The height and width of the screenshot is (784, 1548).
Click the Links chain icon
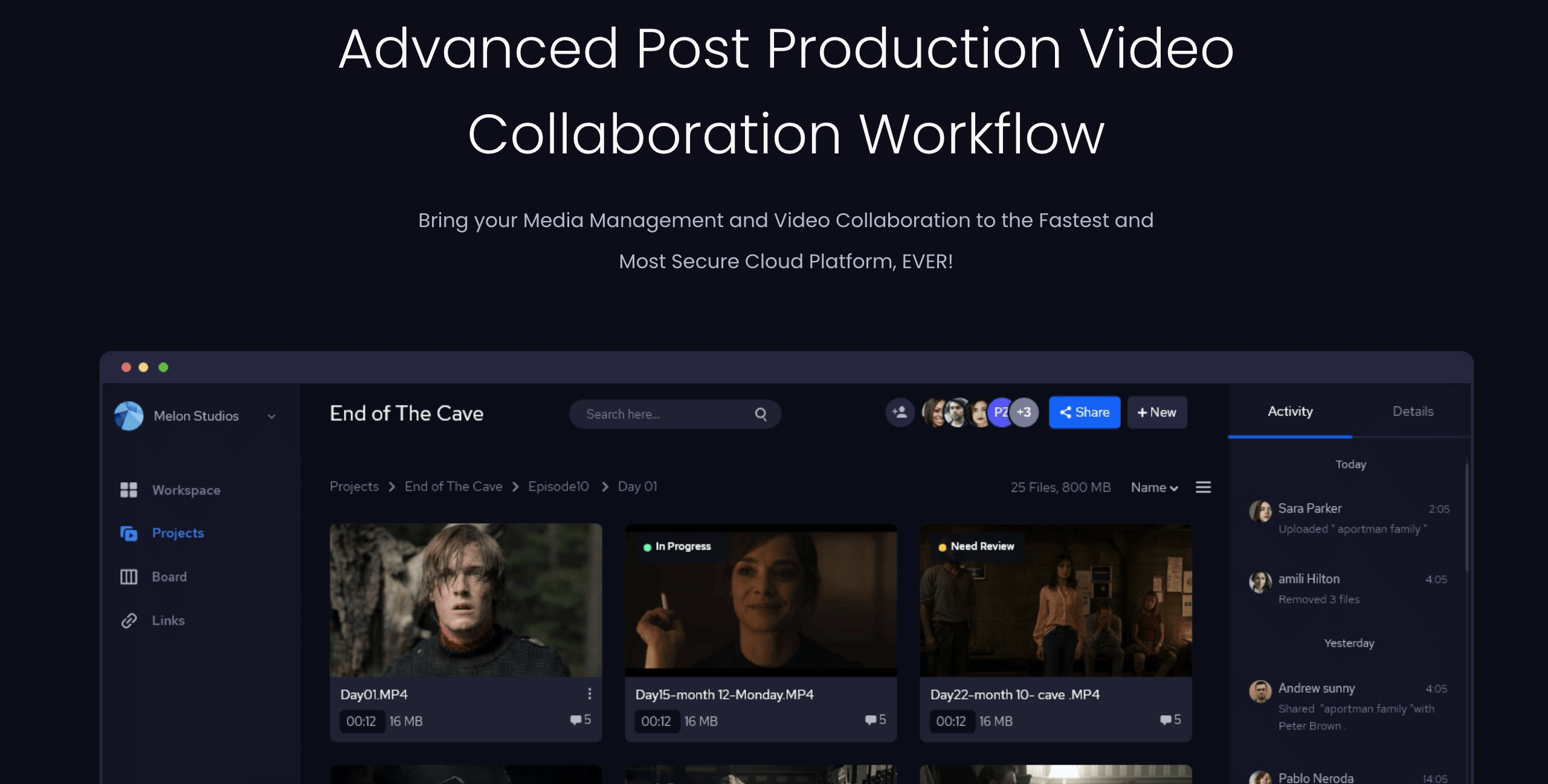tap(129, 620)
